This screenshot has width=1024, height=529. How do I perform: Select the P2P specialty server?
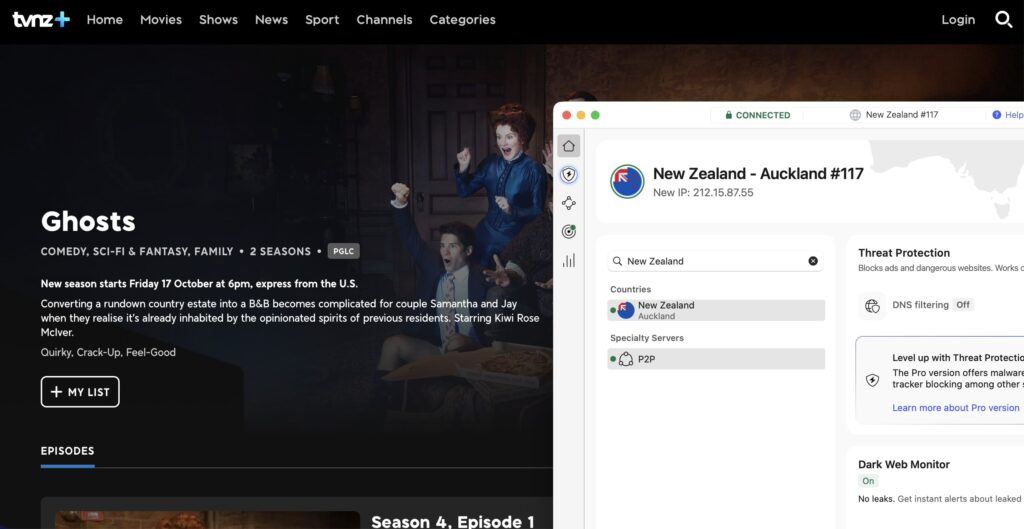coord(716,359)
